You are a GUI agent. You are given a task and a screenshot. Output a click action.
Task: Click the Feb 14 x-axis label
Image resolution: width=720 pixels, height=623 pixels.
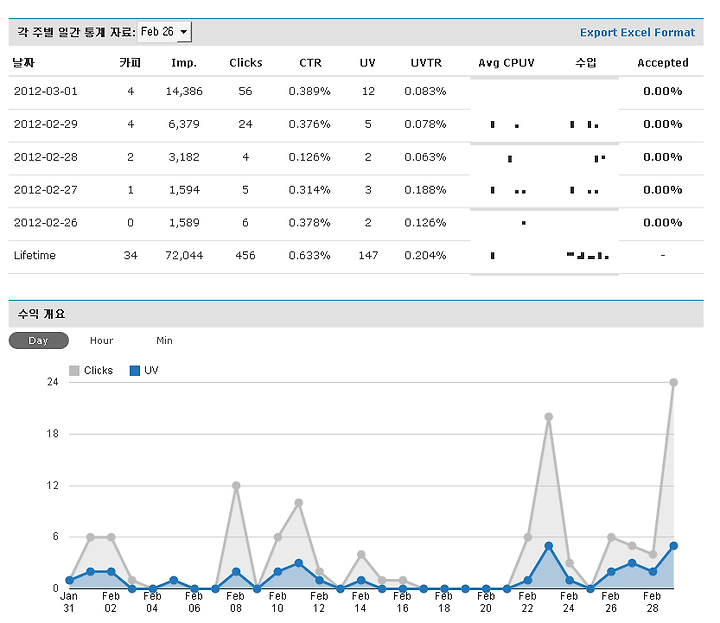coord(361,602)
